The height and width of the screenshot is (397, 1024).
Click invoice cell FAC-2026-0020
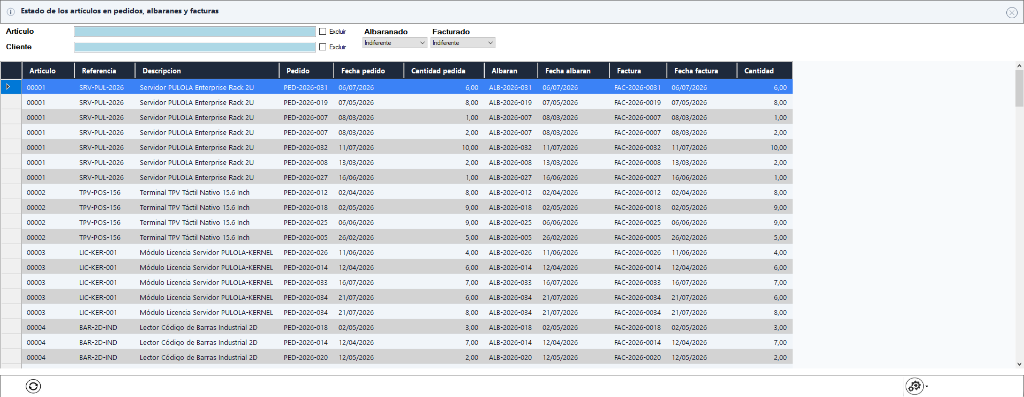point(638,357)
